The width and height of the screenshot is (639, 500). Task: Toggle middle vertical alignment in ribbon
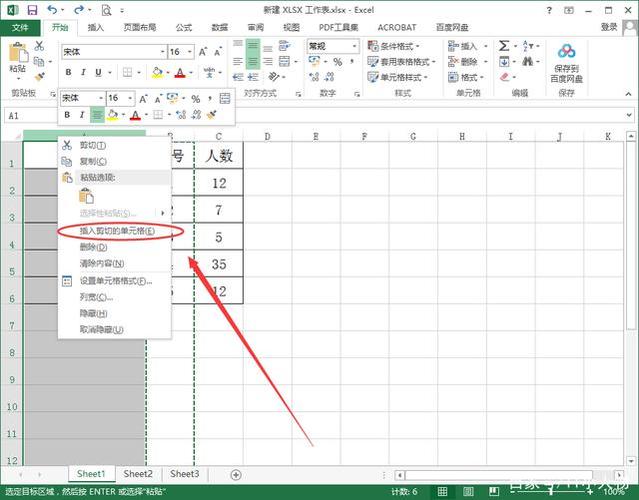253,46
